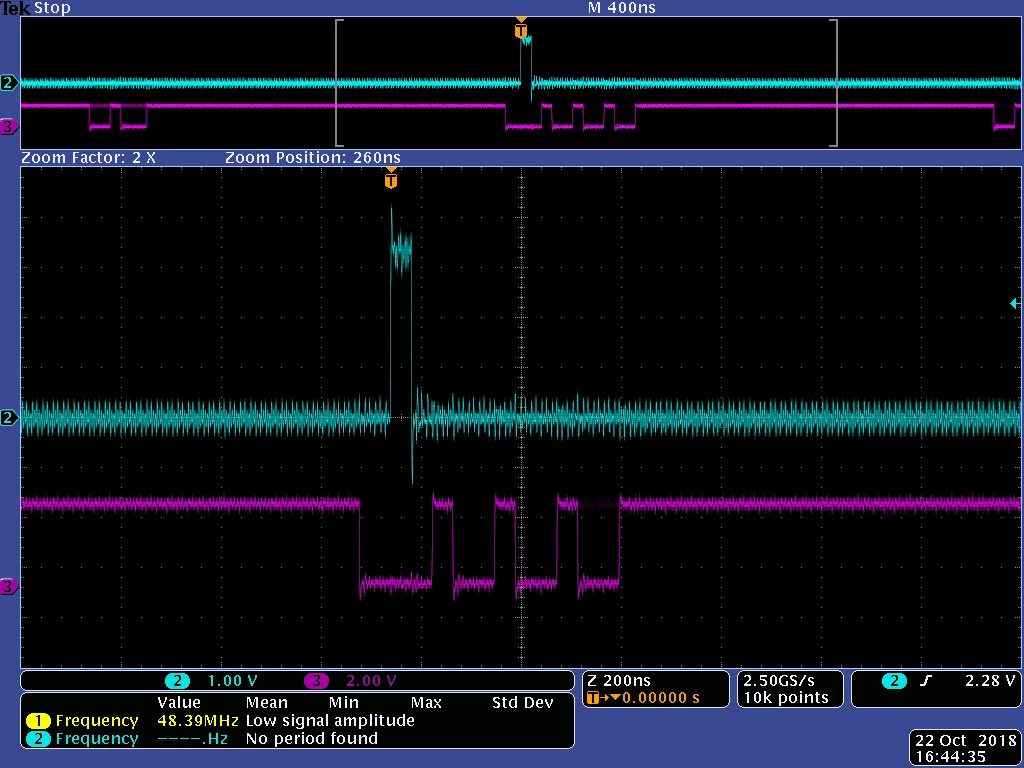Click the rising edge trigger slope icon
The image size is (1024, 768).
tap(925, 681)
